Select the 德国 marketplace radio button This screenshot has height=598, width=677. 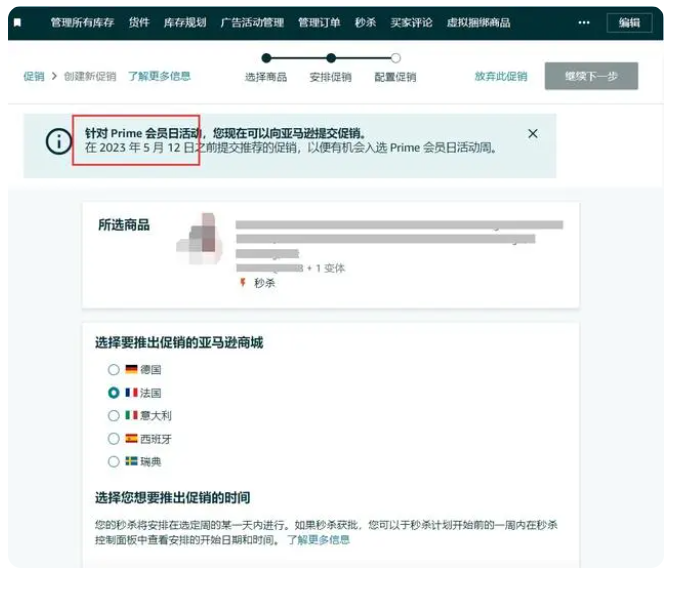coord(114,370)
